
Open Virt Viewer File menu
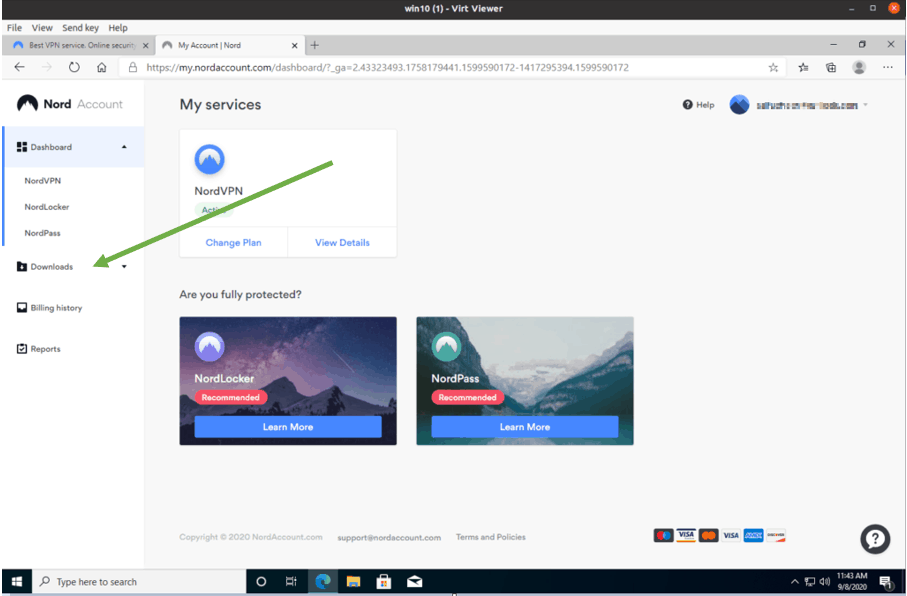point(14,28)
